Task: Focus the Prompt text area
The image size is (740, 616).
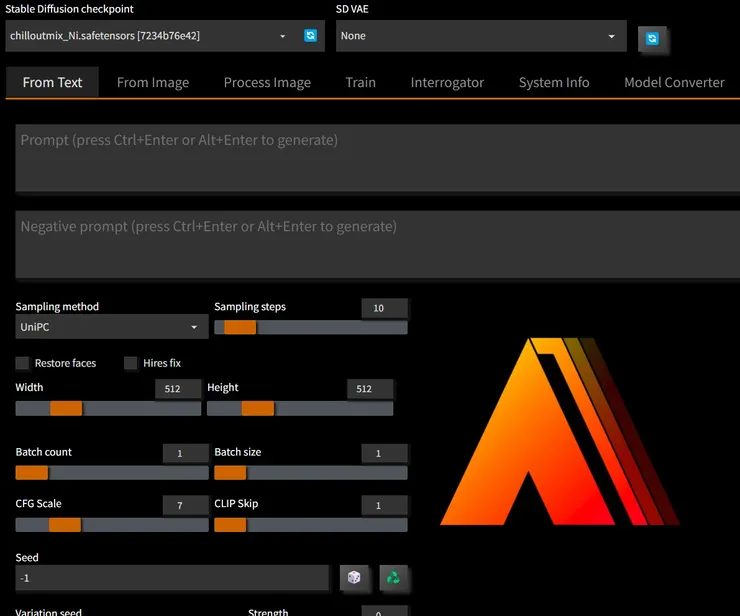Action: click(x=378, y=158)
